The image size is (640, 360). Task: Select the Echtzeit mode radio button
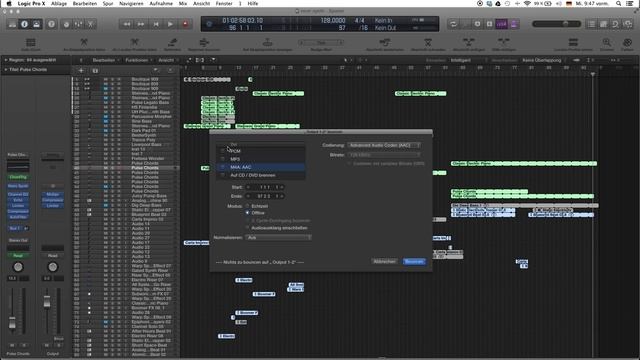coord(247,206)
